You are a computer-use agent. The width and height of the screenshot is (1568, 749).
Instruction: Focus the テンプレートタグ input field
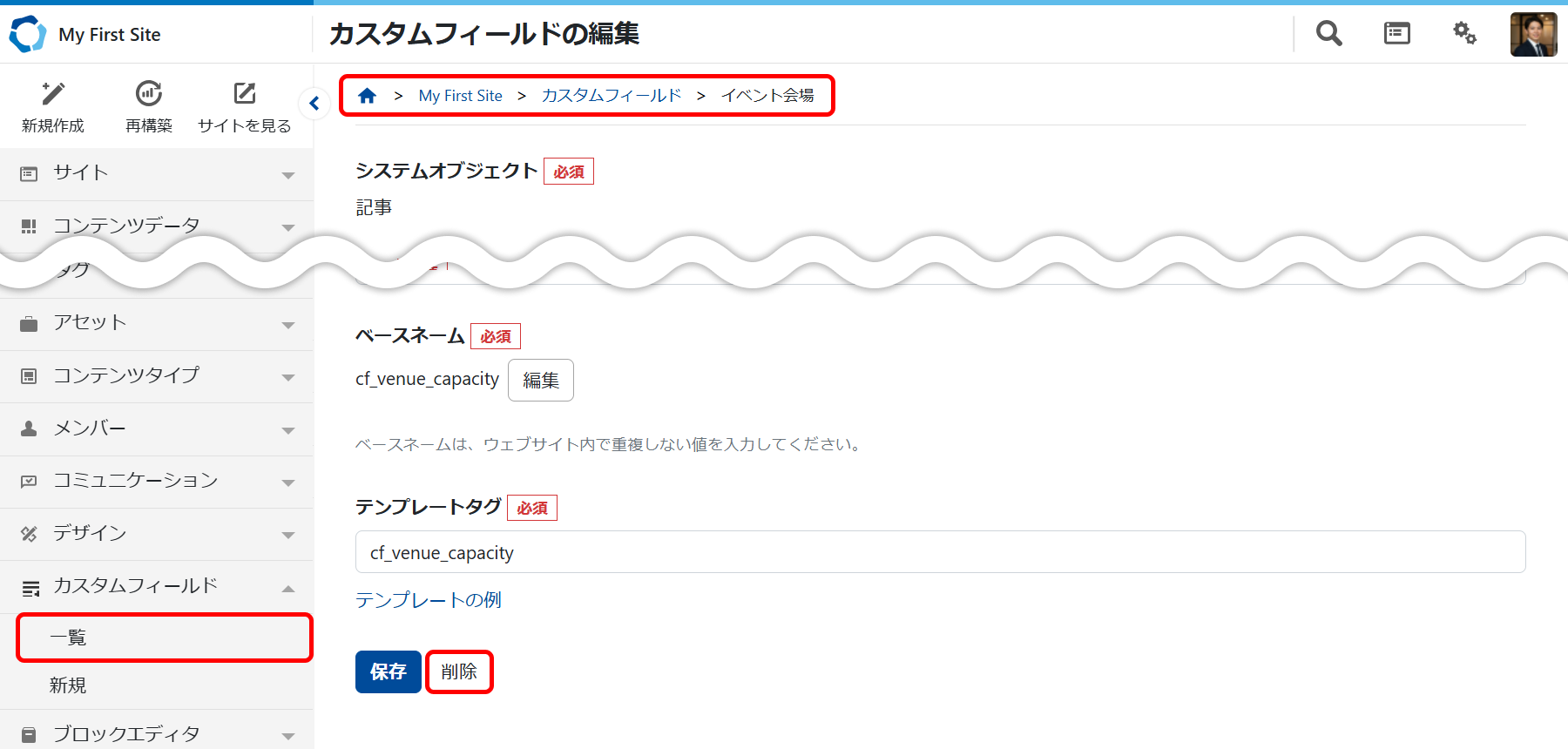(939, 552)
